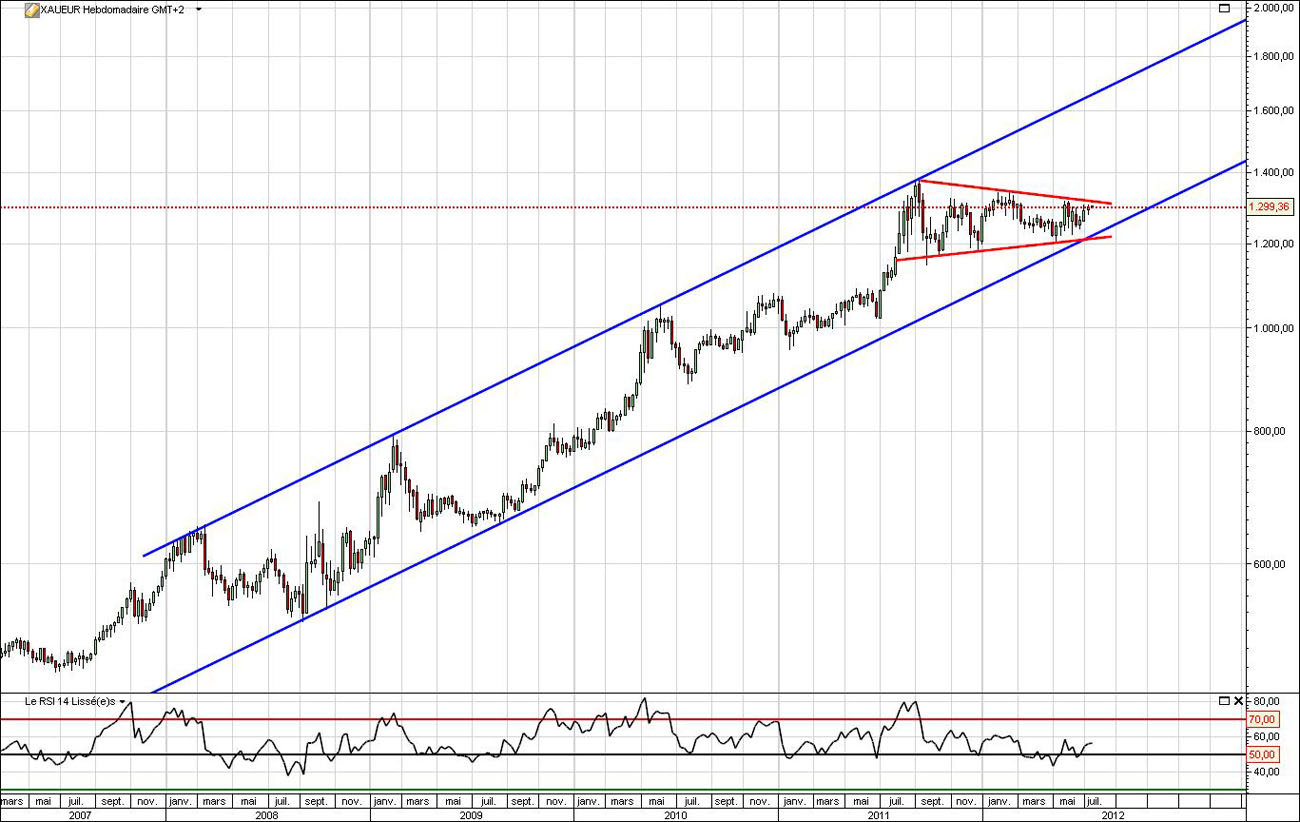Select the lower blue channel trendline

[x=600, y=473]
